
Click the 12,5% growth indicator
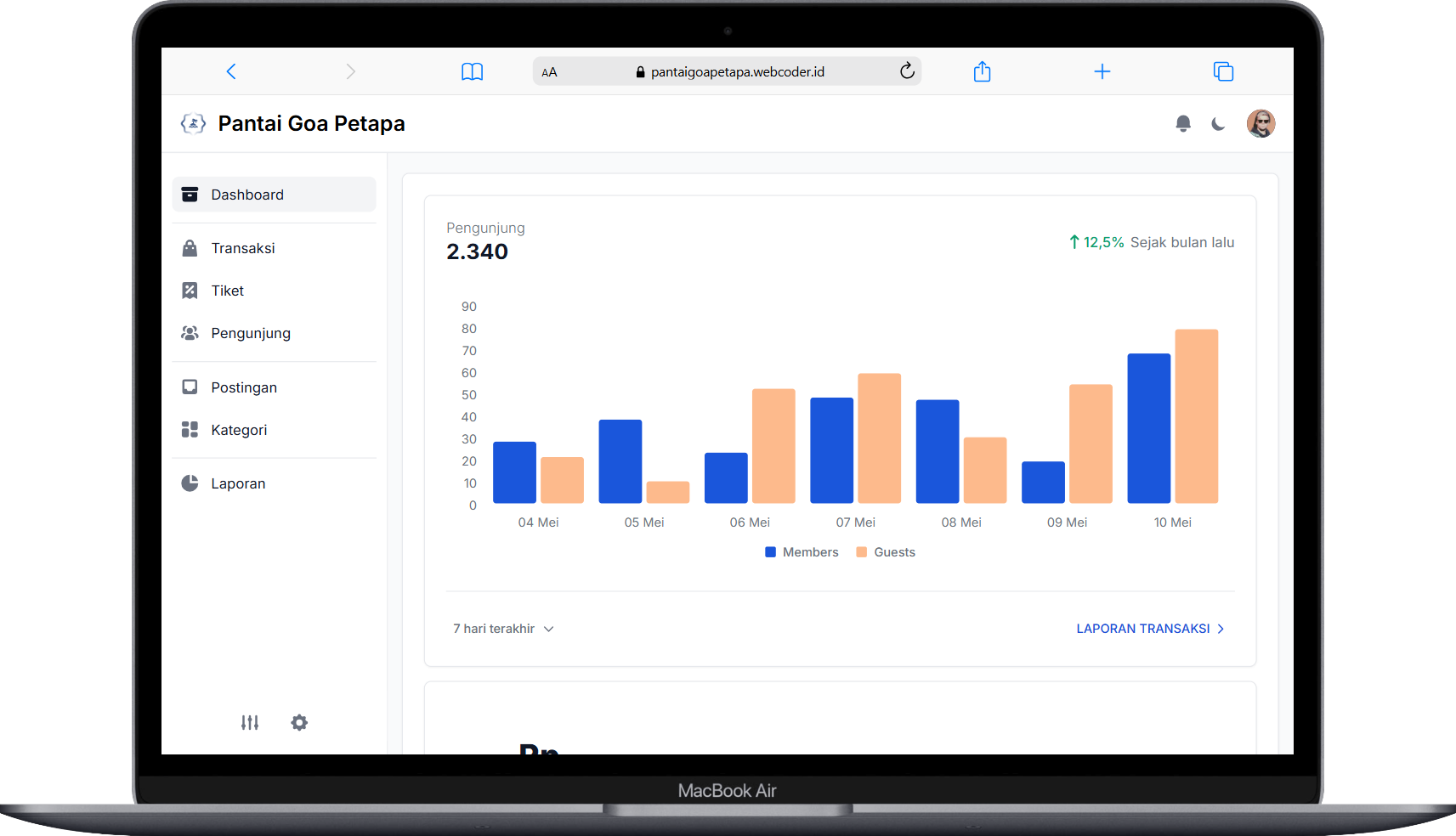(1096, 242)
